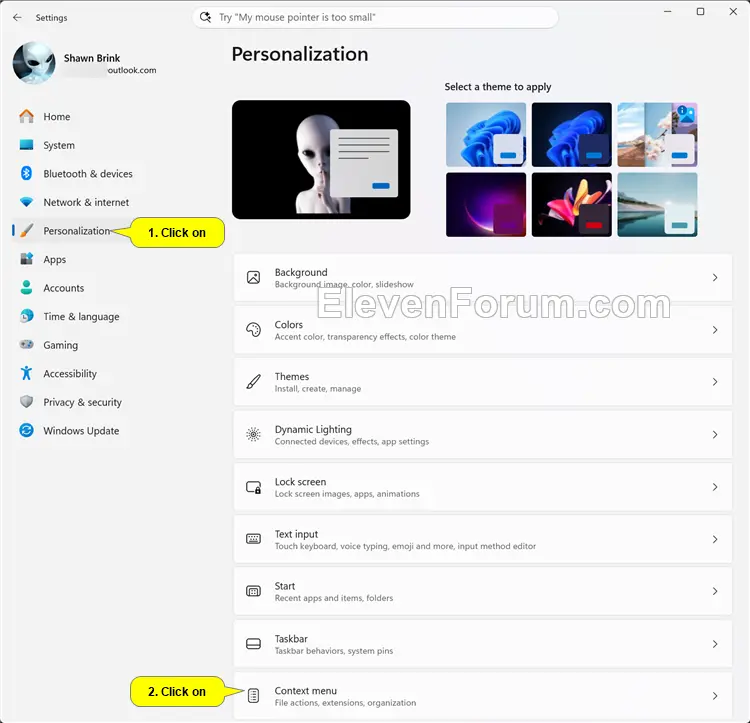Expand the Background settings chevron
This screenshot has width=750, height=723.
click(x=715, y=277)
